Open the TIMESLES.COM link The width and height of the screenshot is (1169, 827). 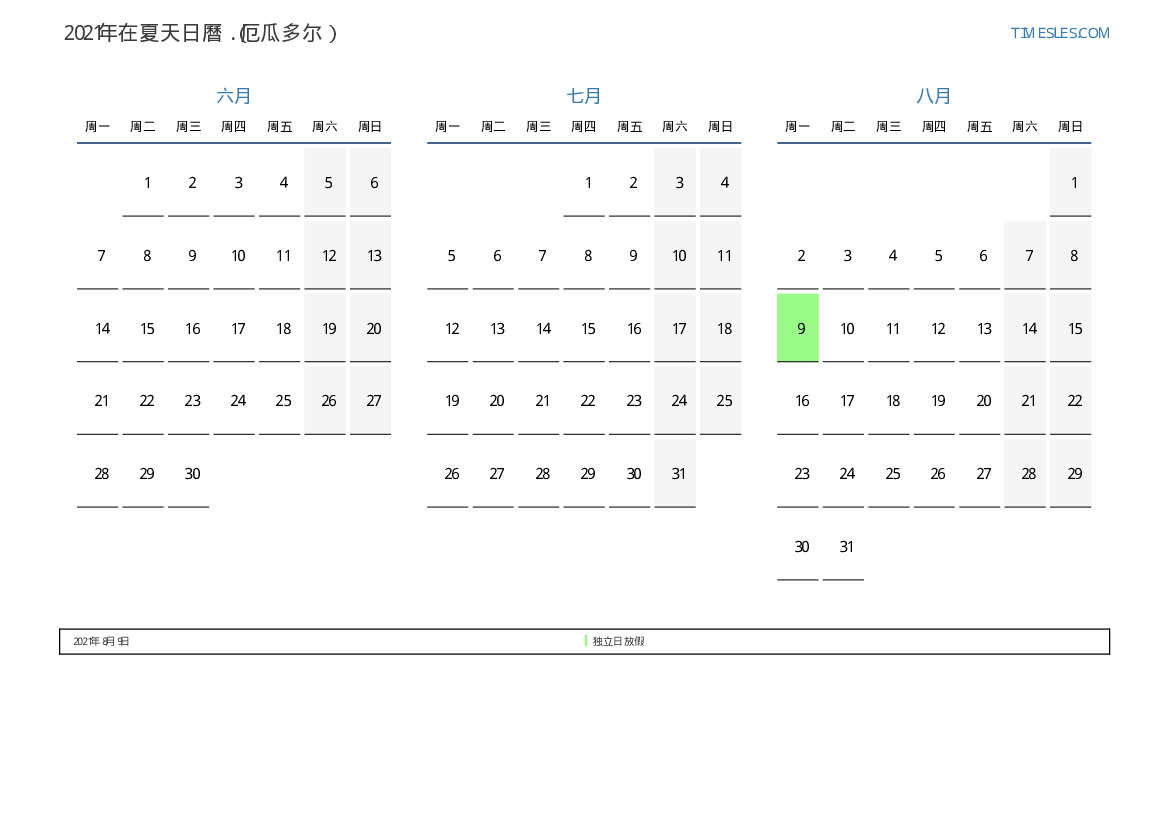(1059, 33)
